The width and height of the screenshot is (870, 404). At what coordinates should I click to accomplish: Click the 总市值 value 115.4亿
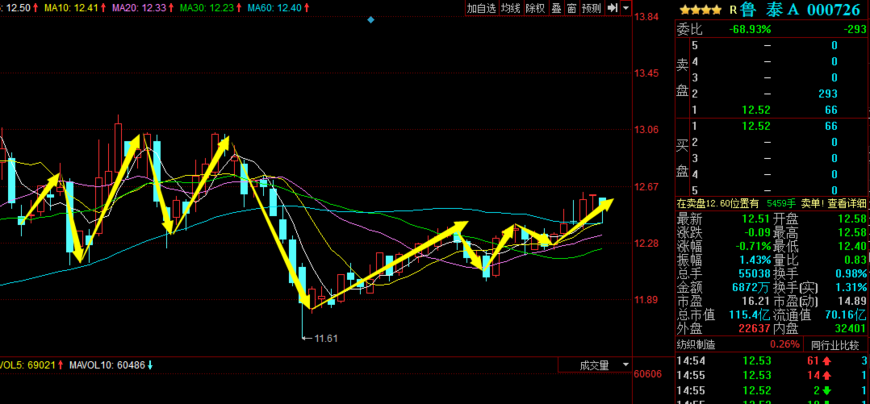(750, 315)
